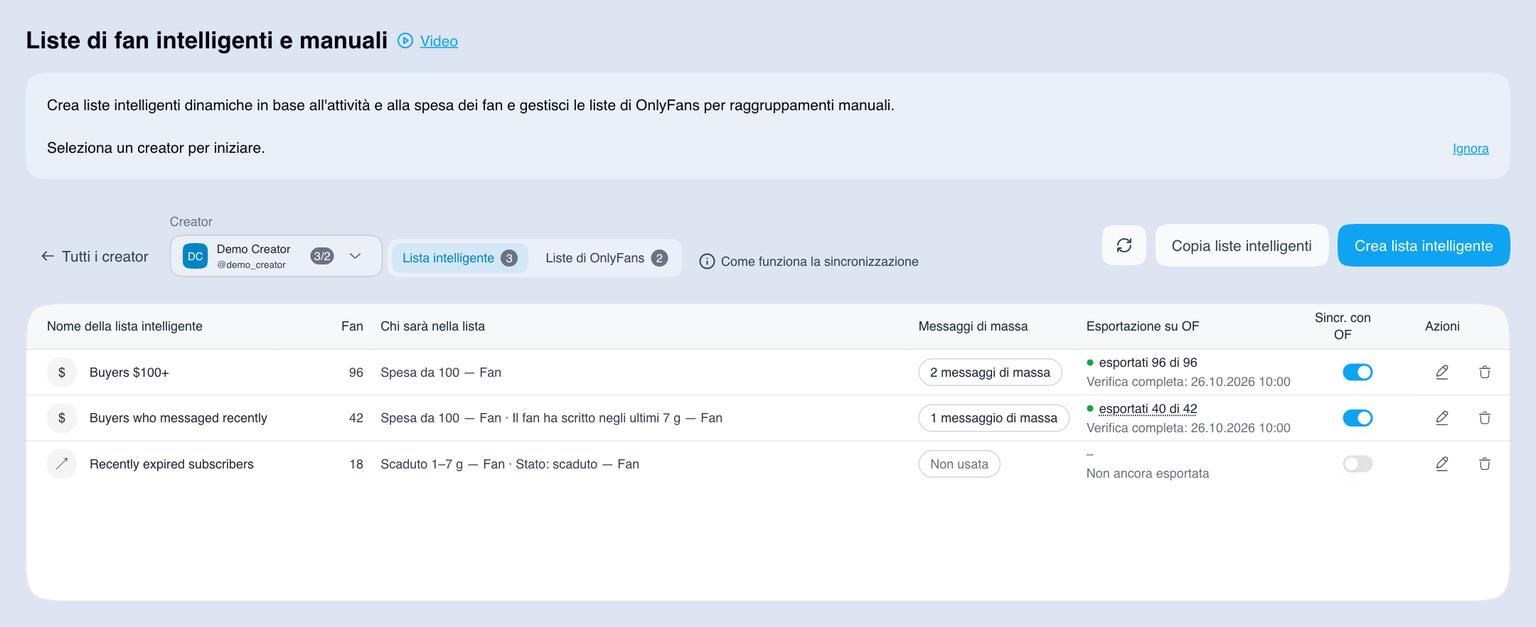
Task: Click Esportazione su OF column header
Action: 1143,326
